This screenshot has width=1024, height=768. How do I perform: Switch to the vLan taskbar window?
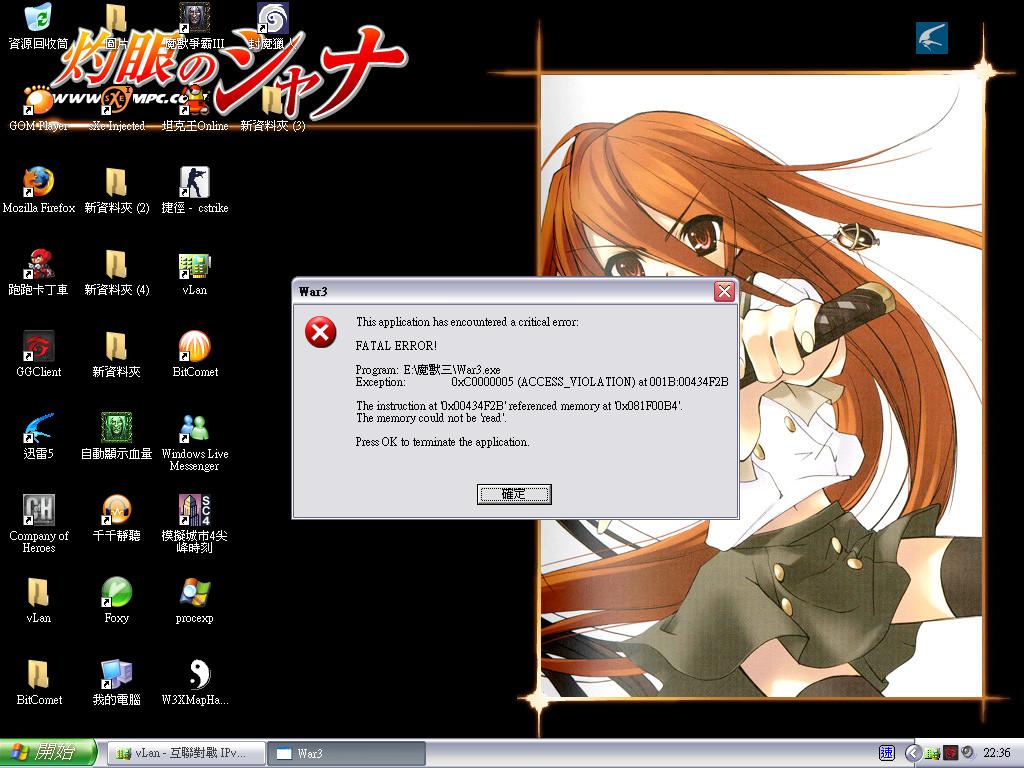coord(186,753)
